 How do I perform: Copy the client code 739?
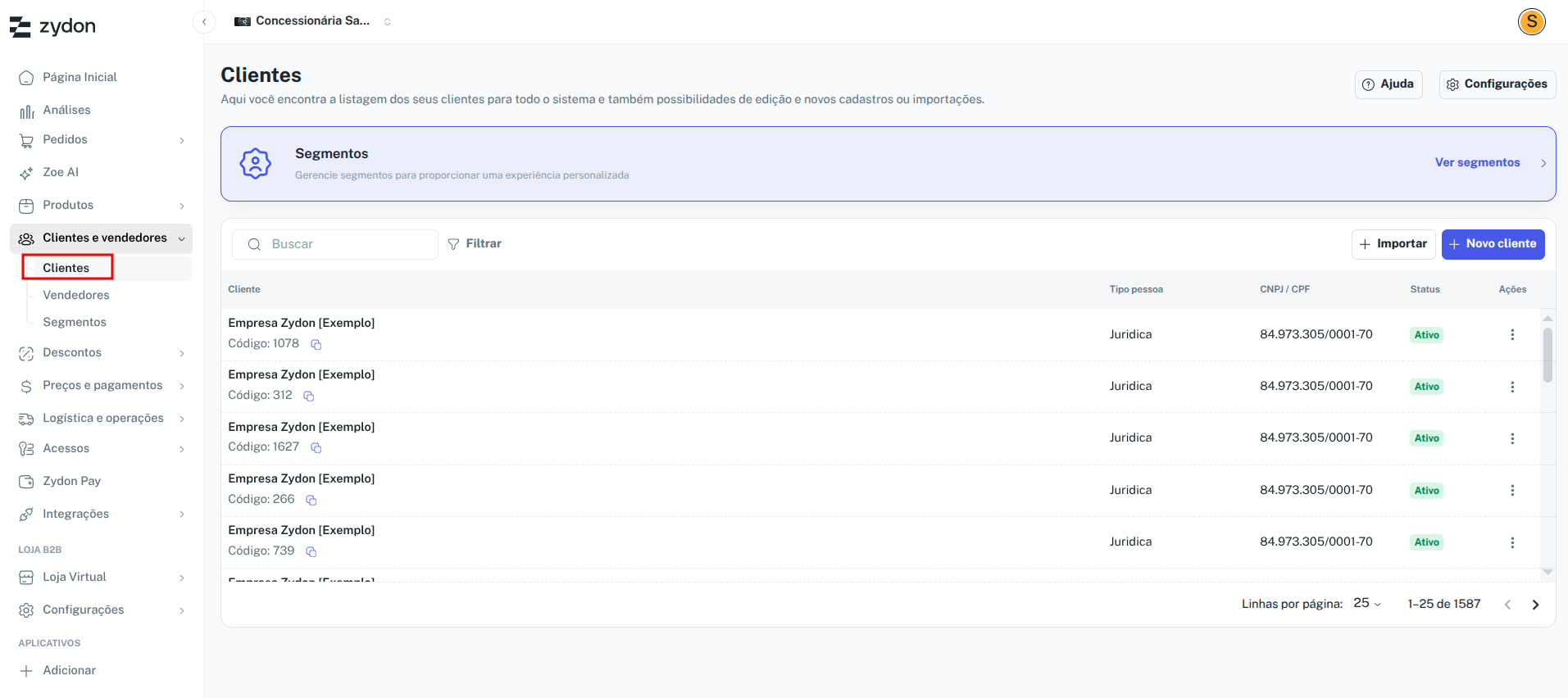coord(311,552)
